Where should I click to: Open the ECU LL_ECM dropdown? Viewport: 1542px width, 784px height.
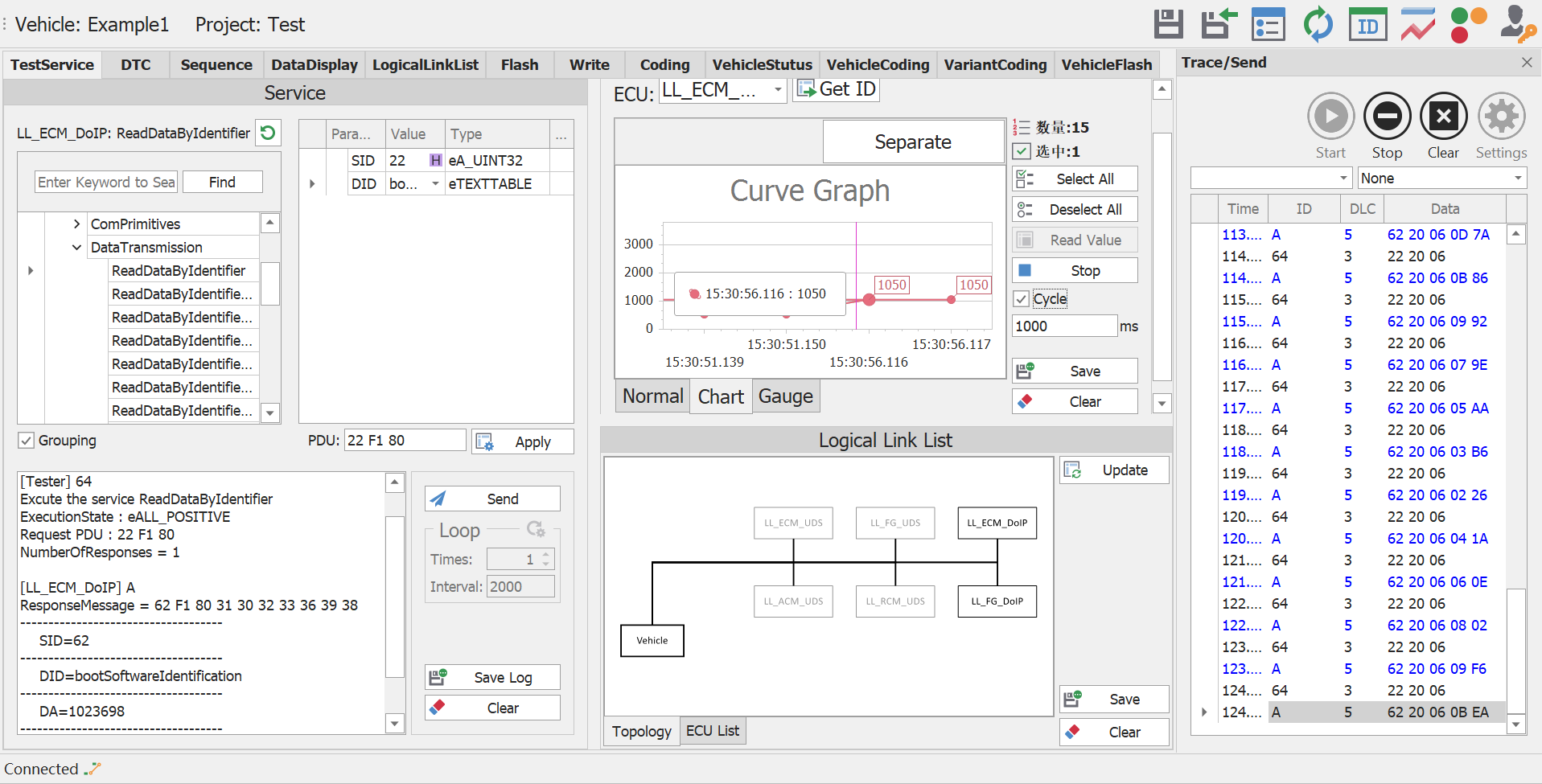[x=778, y=90]
